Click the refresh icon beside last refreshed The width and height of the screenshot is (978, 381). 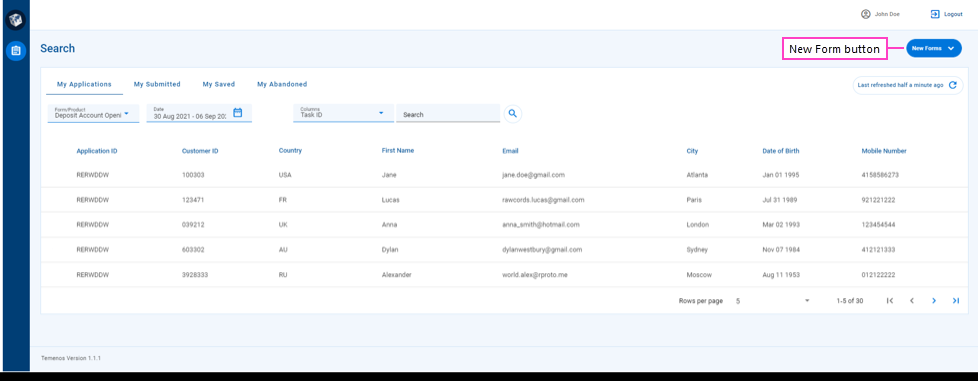tap(952, 85)
